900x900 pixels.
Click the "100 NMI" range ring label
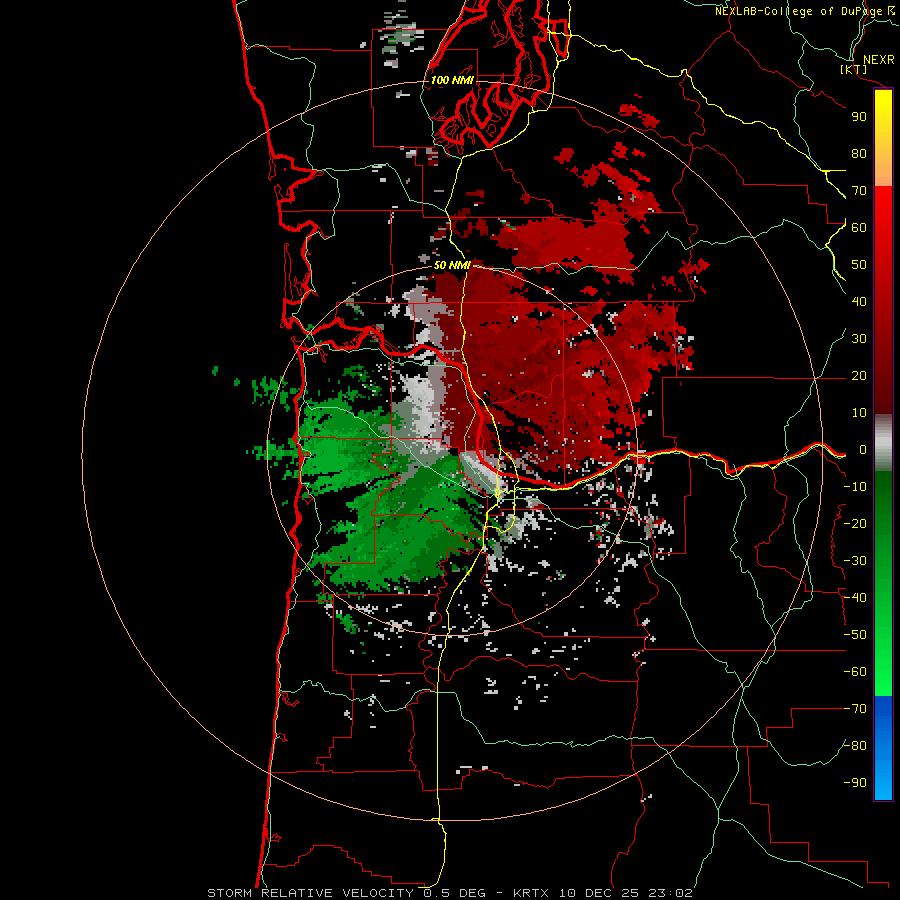pyautogui.click(x=452, y=80)
